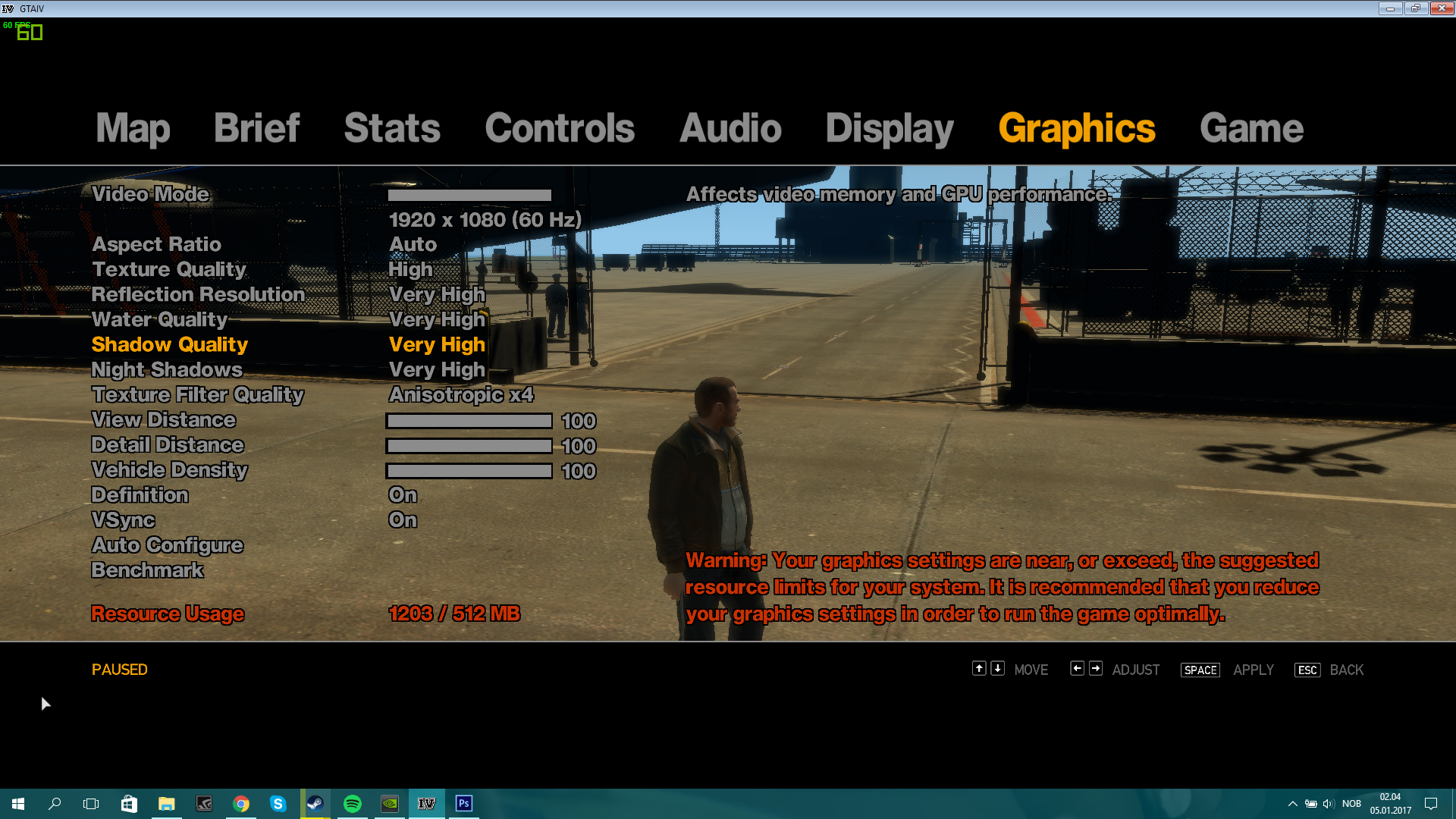The image size is (1456, 819).
Task: Select the Graphics tab
Action: click(x=1077, y=129)
